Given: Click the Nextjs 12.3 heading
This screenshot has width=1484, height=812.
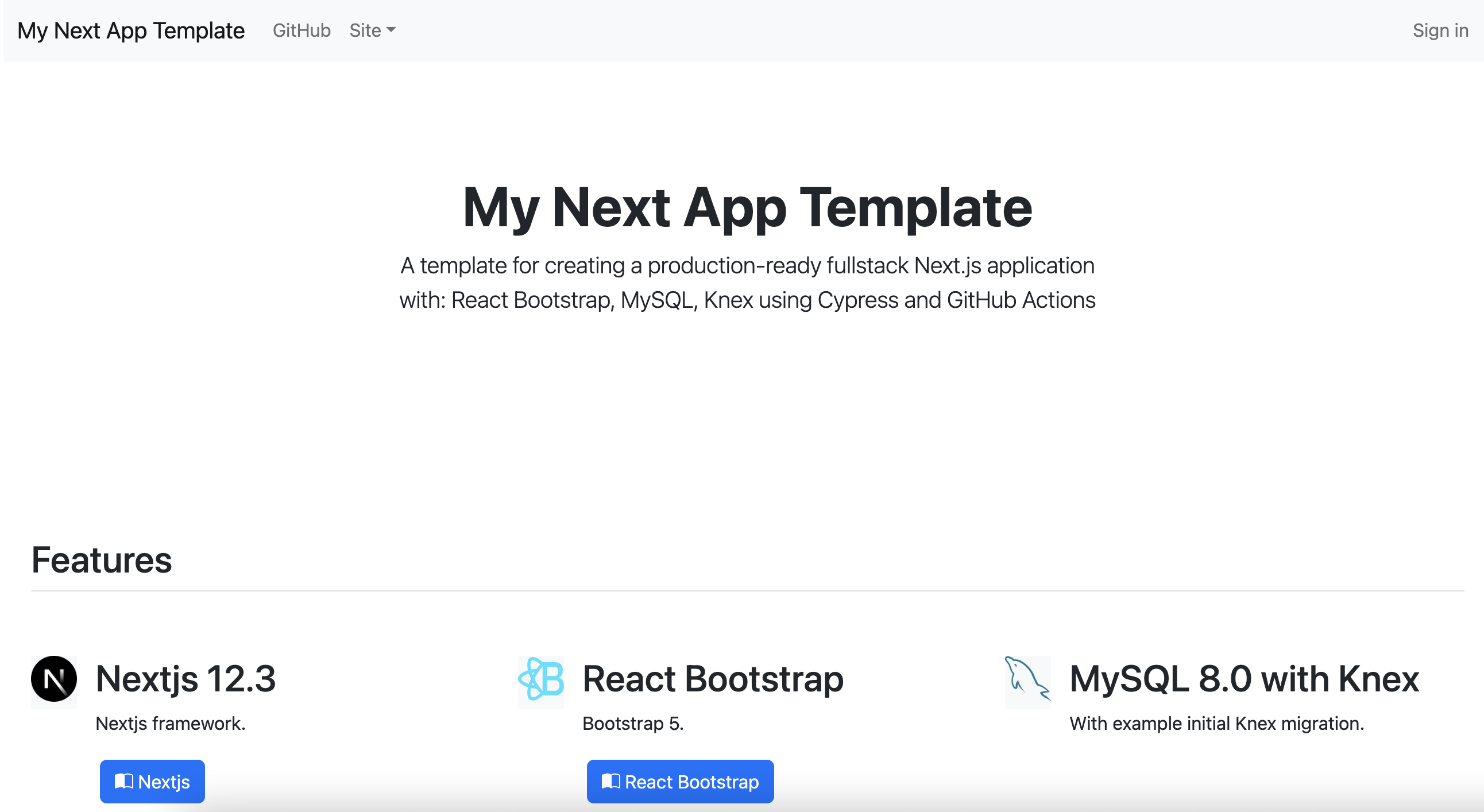Looking at the screenshot, I should point(185,678).
